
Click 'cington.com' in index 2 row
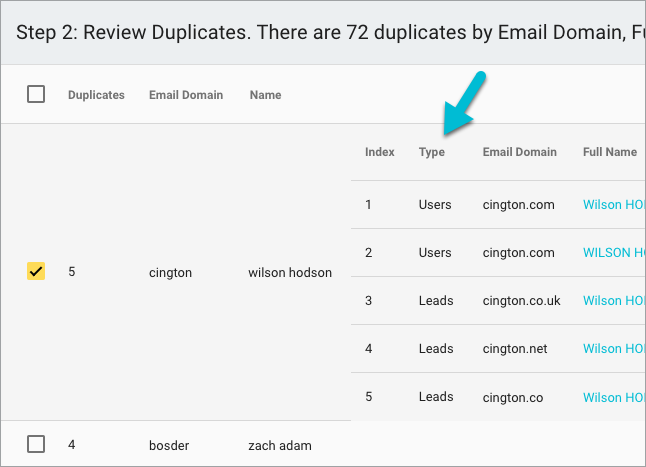(519, 253)
